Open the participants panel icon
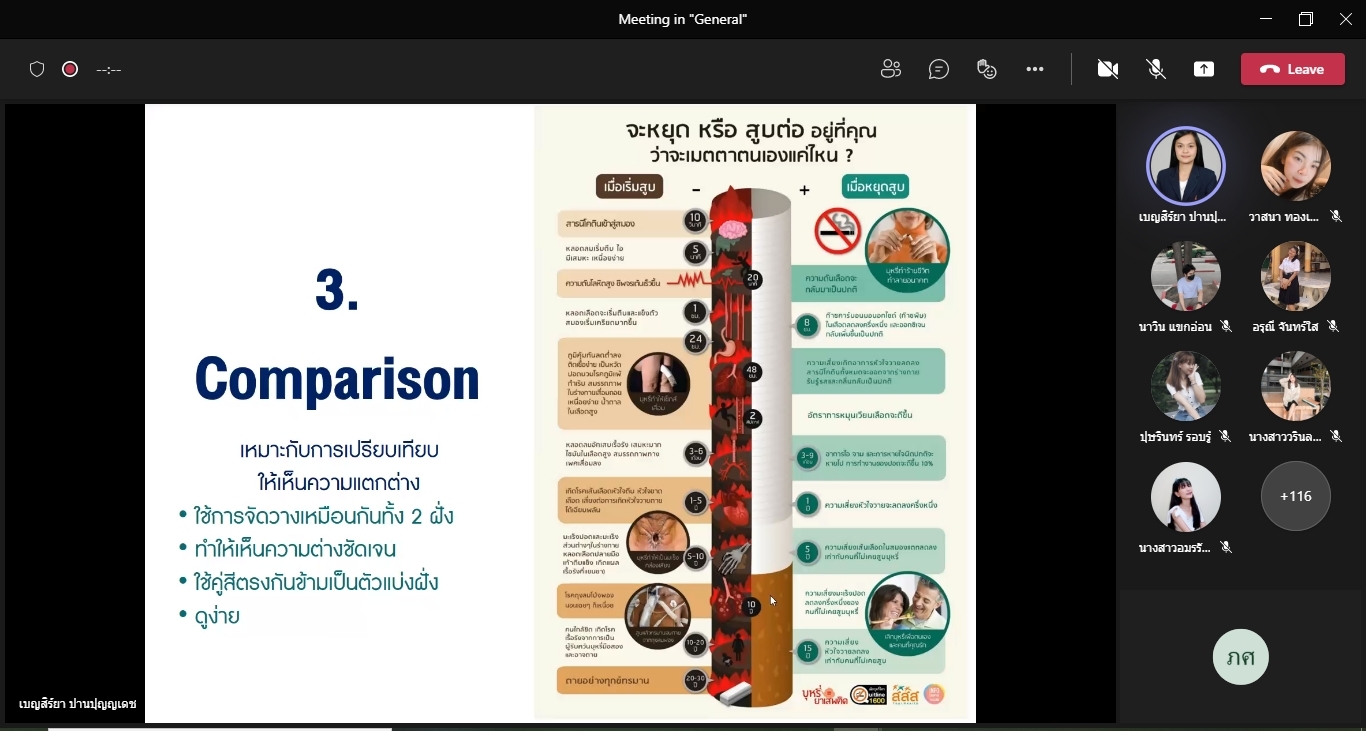The height and width of the screenshot is (731, 1366). click(x=890, y=69)
